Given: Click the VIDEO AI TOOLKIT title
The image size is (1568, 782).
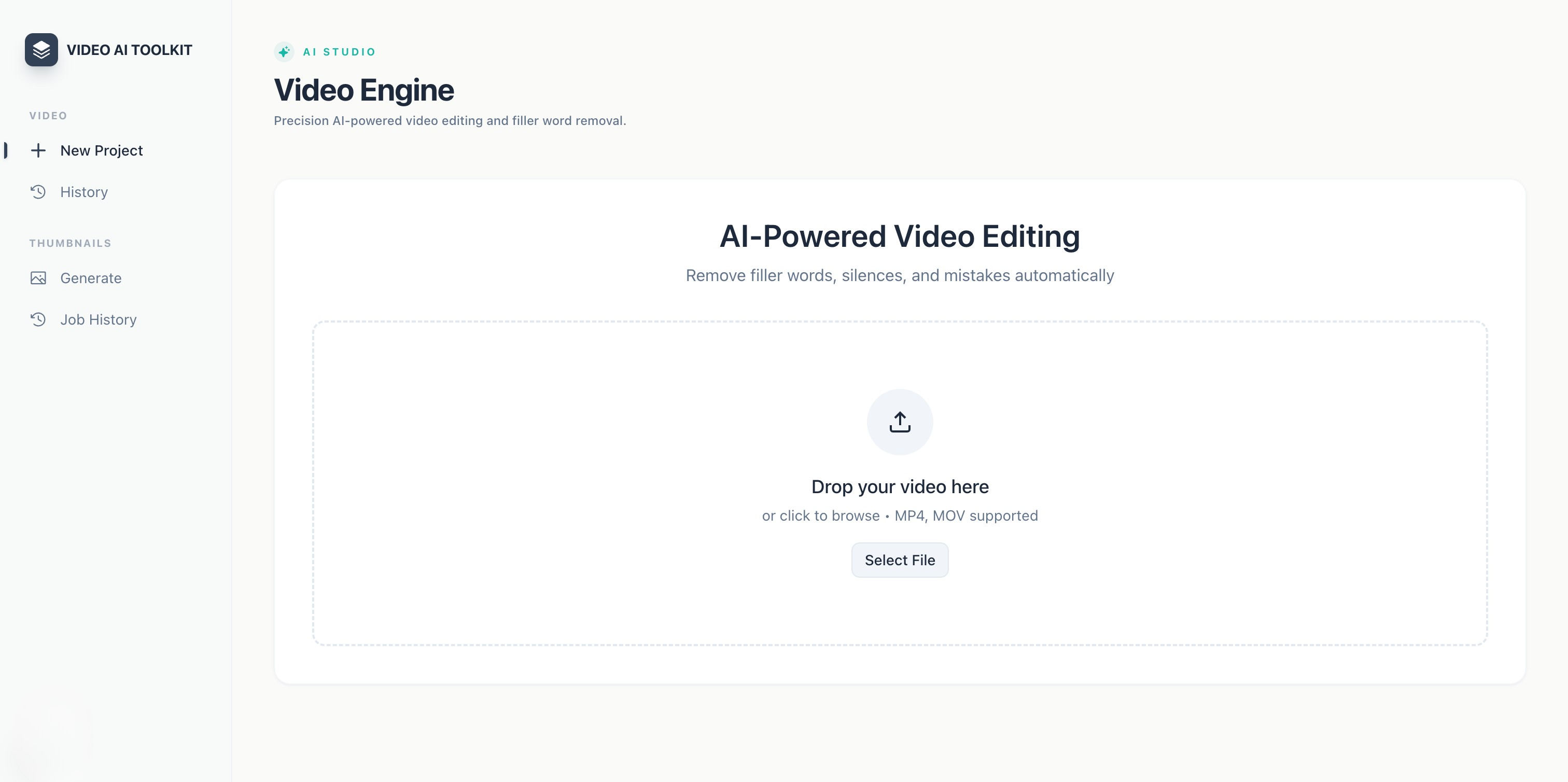Looking at the screenshot, I should tap(129, 50).
